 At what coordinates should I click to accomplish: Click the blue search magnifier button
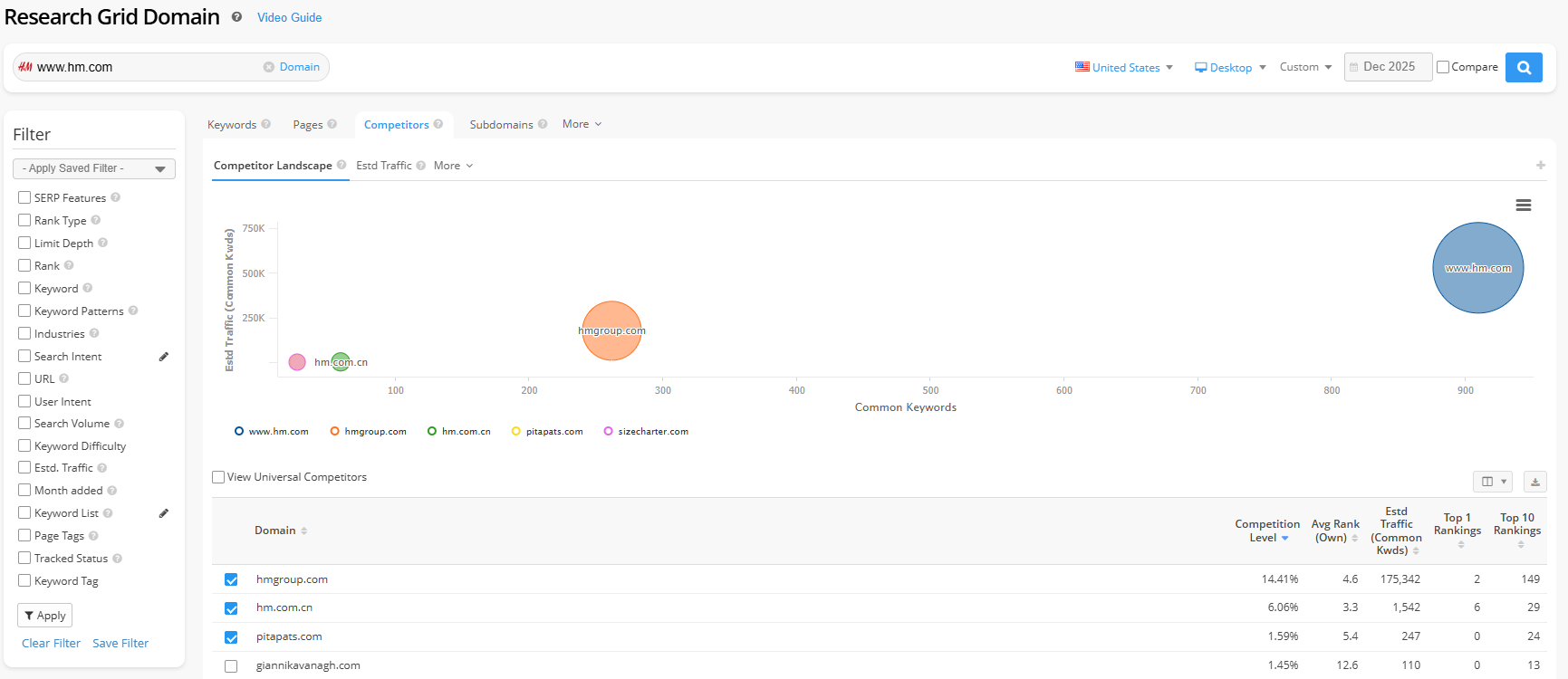pos(1524,67)
